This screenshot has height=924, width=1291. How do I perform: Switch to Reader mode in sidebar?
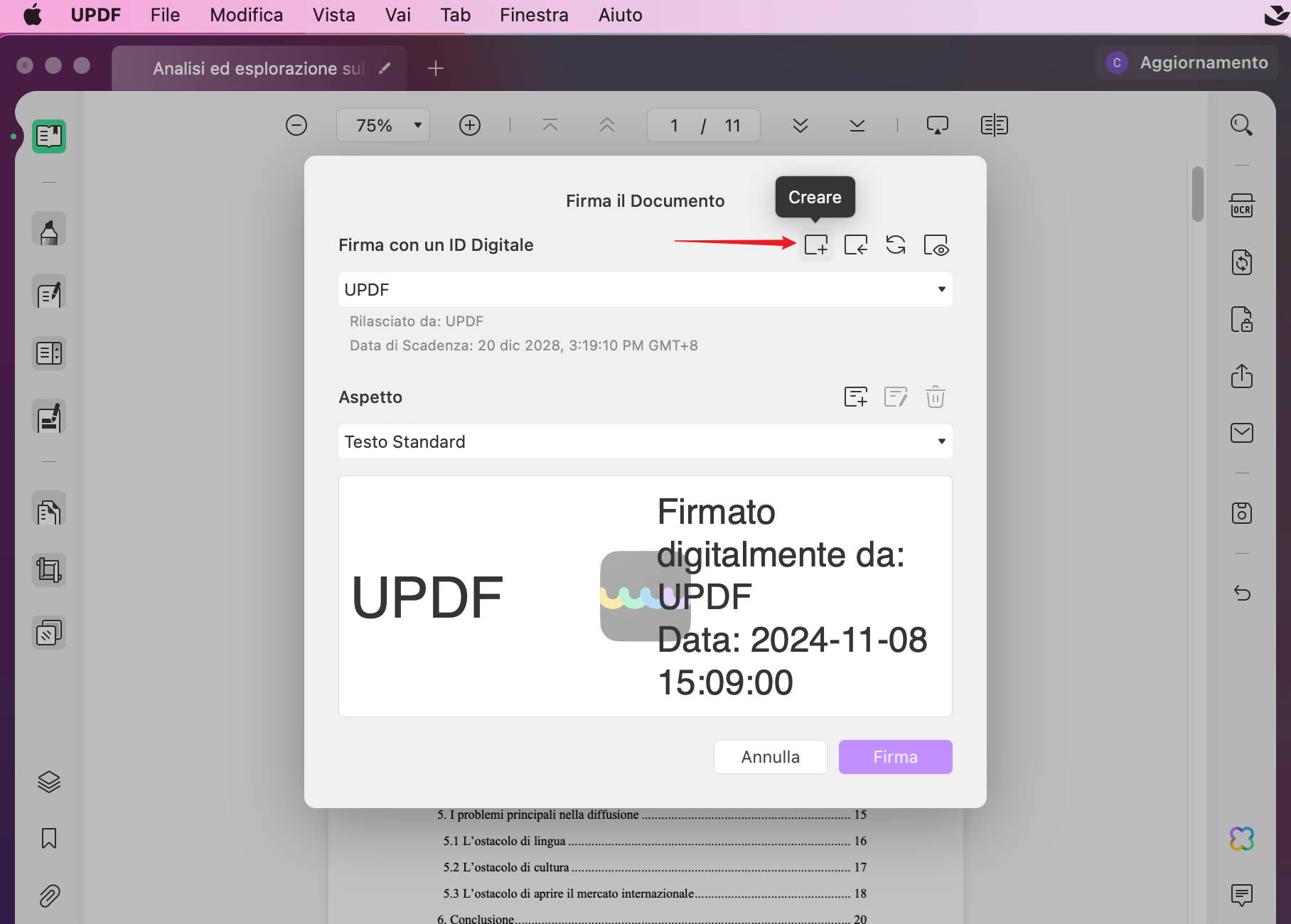click(x=49, y=136)
